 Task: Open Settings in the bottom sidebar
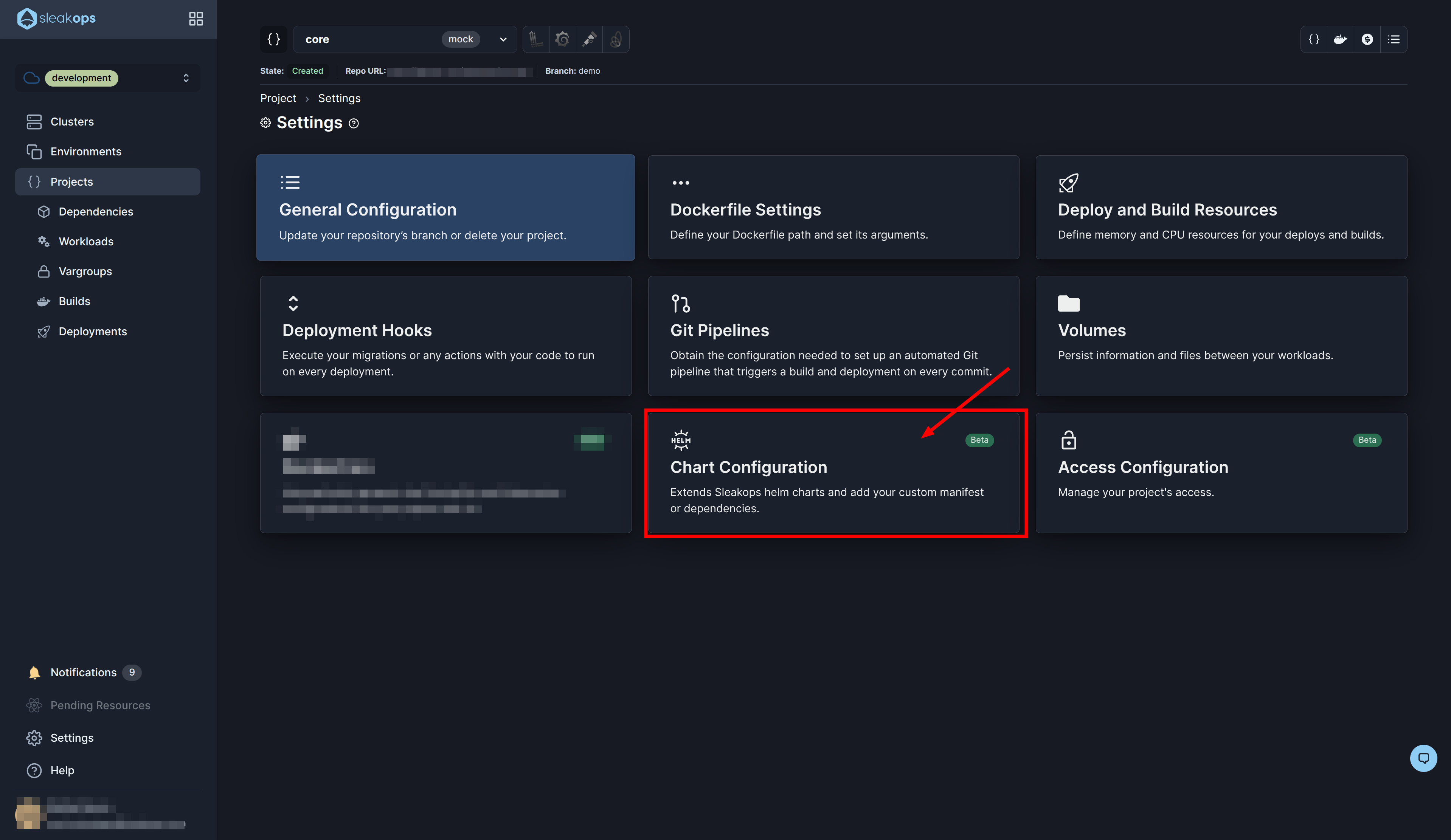click(108, 738)
